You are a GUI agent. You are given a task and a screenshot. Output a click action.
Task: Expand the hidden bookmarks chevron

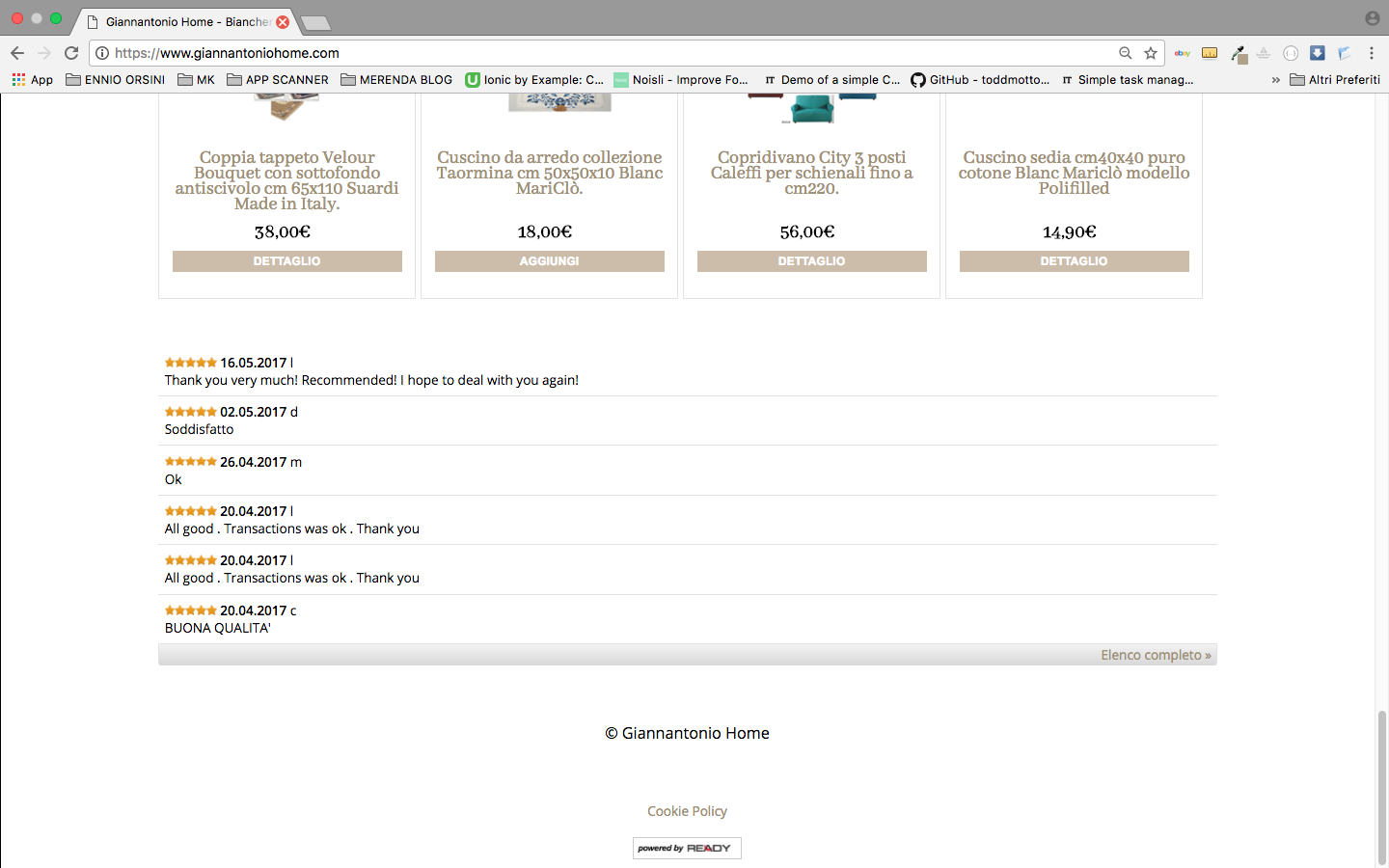coord(1275,80)
